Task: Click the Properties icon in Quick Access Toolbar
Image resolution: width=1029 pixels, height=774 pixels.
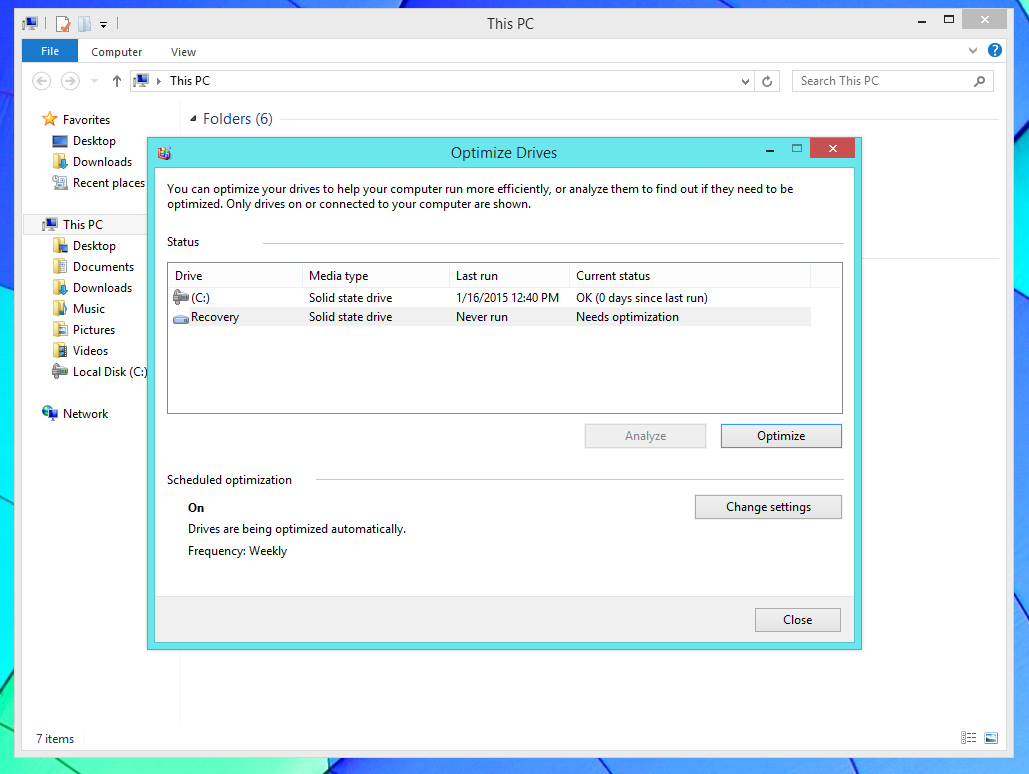Action: pyautogui.click(x=63, y=23)
